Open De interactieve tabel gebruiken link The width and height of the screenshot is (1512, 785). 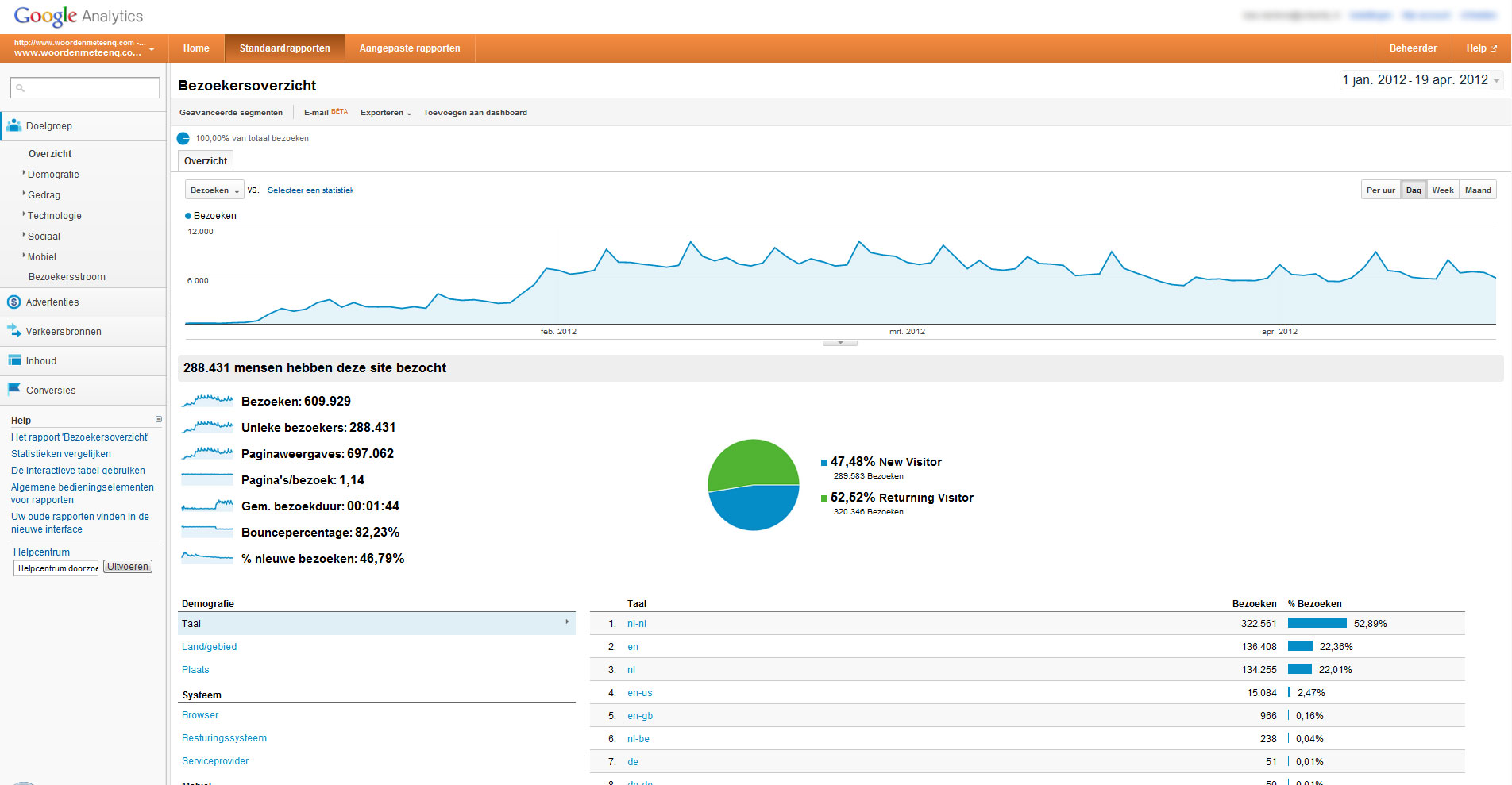(x=78, y=471)
